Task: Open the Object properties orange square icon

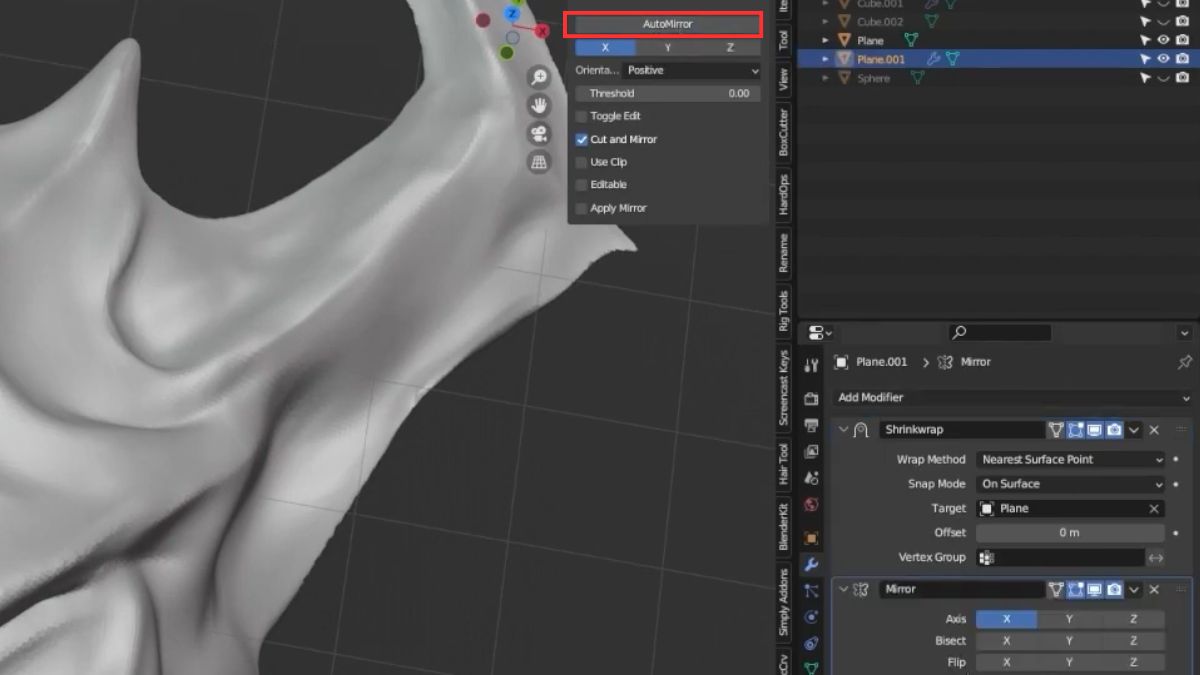Action: [x=811, y=539]
